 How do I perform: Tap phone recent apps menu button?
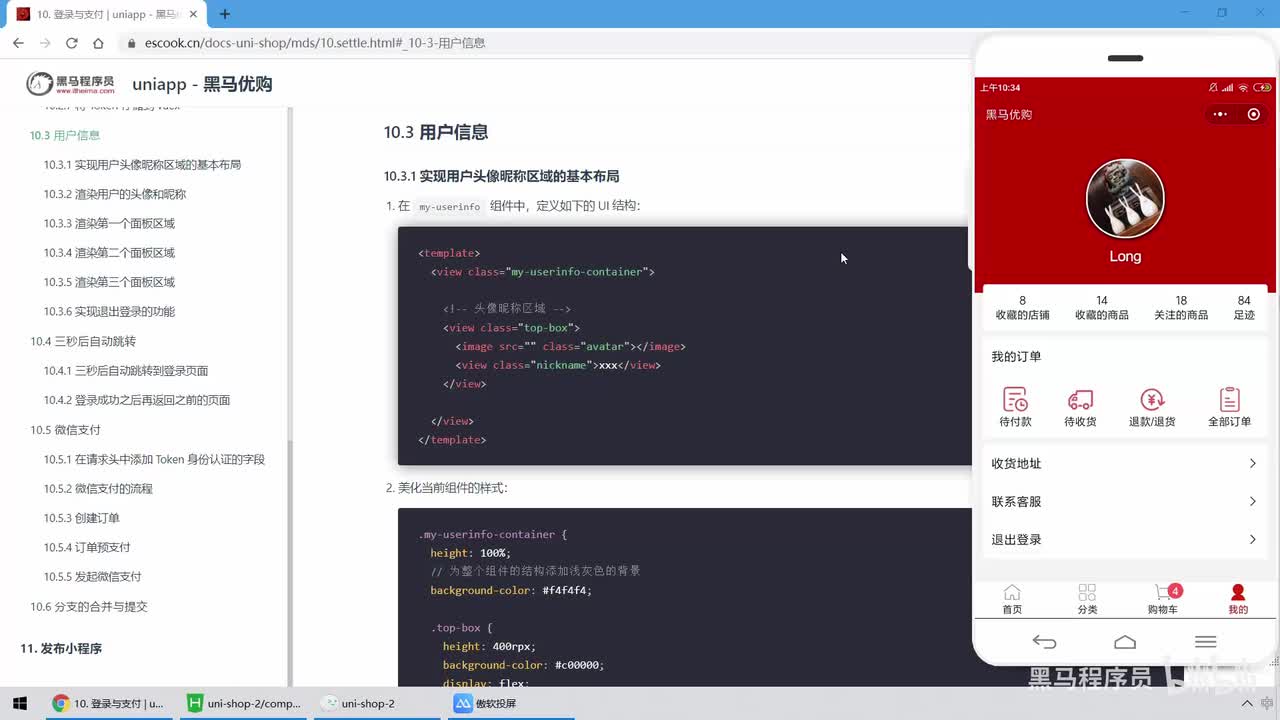(1205, 642)
